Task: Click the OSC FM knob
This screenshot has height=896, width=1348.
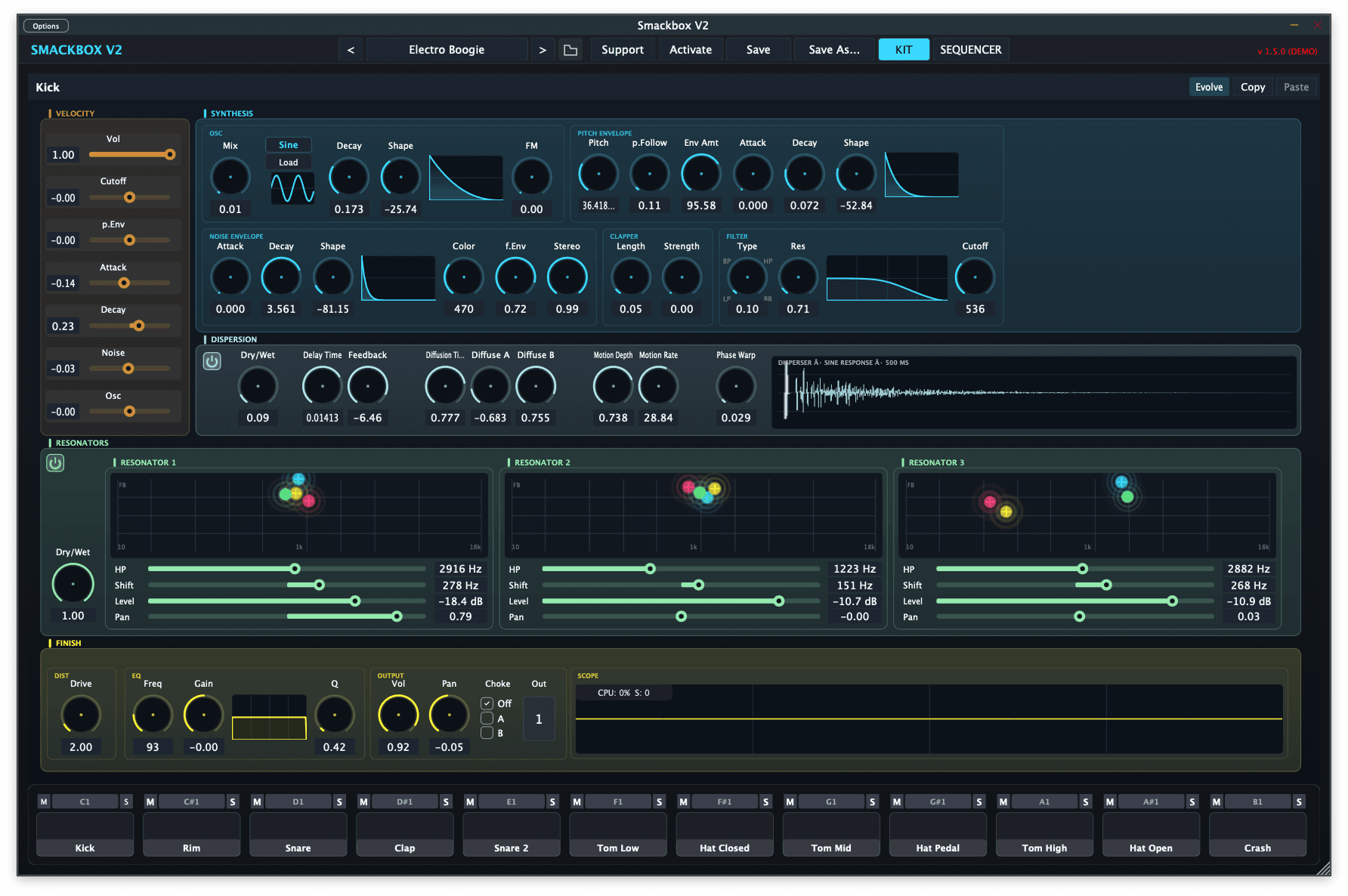Action: point(532,178)
